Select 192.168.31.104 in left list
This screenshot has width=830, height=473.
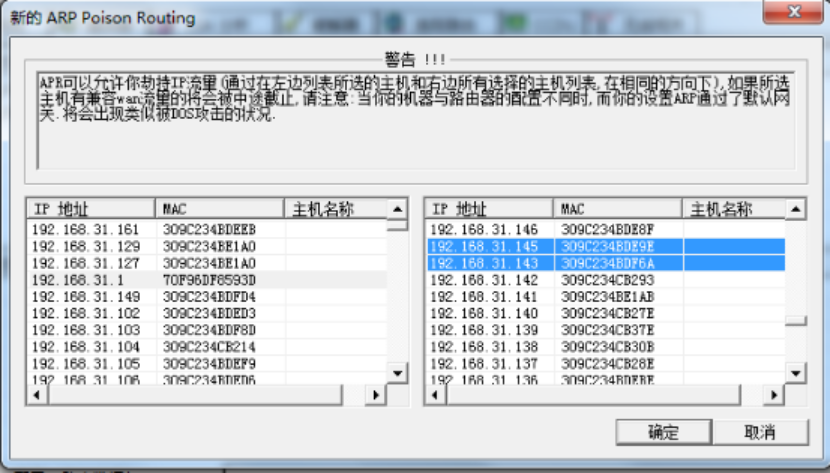tap(207, 347)
